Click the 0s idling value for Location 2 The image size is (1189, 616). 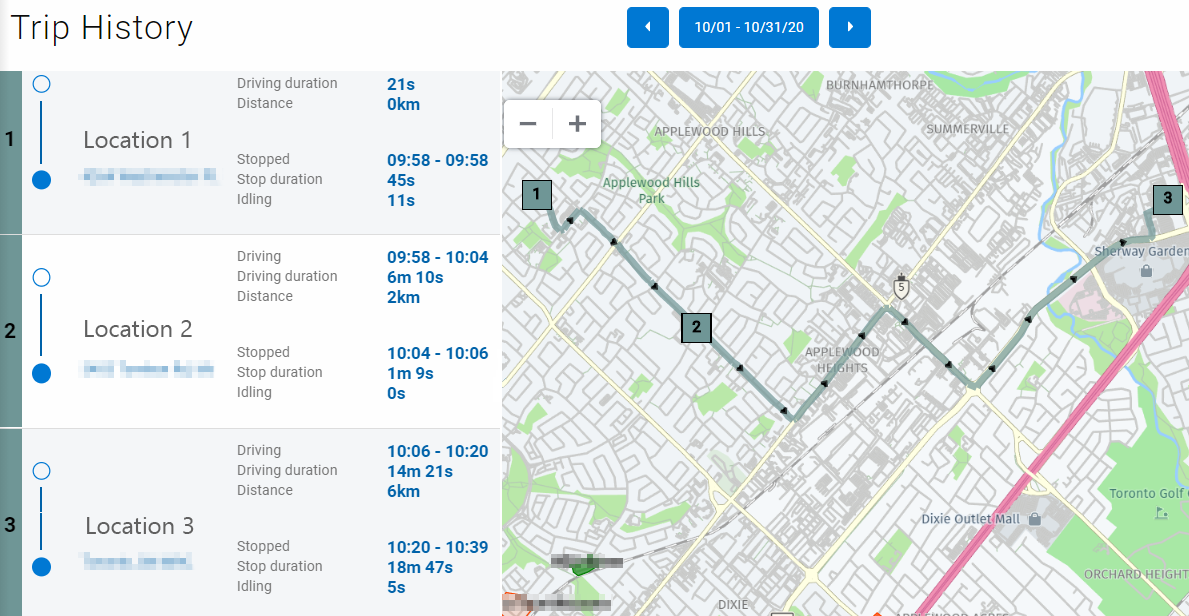click(x=397, y=393)
